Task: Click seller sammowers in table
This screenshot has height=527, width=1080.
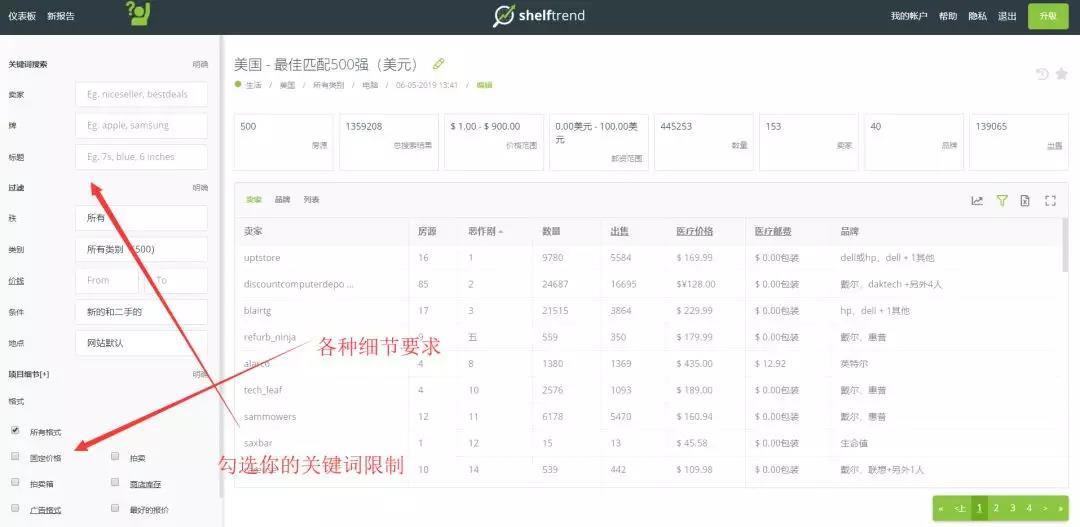Action: point(270,416)
